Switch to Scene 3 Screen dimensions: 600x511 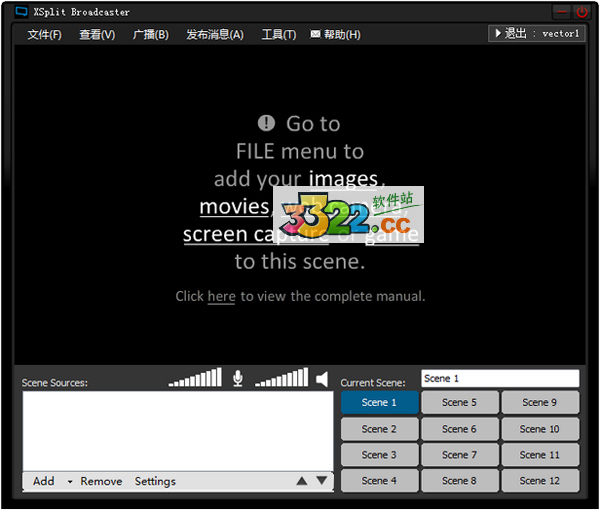380,455
